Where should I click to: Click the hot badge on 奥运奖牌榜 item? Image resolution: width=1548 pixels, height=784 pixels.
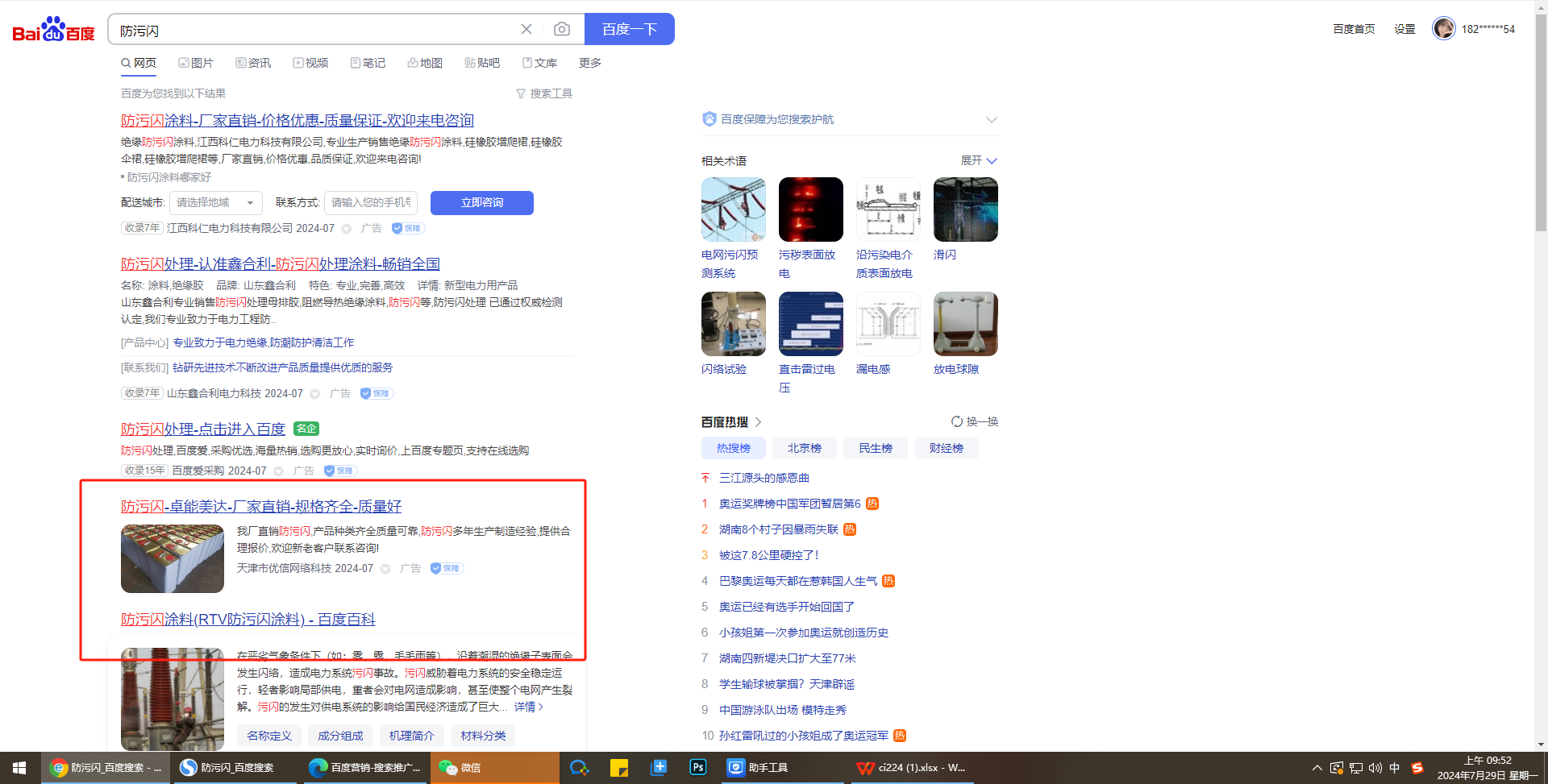(872, 504)
